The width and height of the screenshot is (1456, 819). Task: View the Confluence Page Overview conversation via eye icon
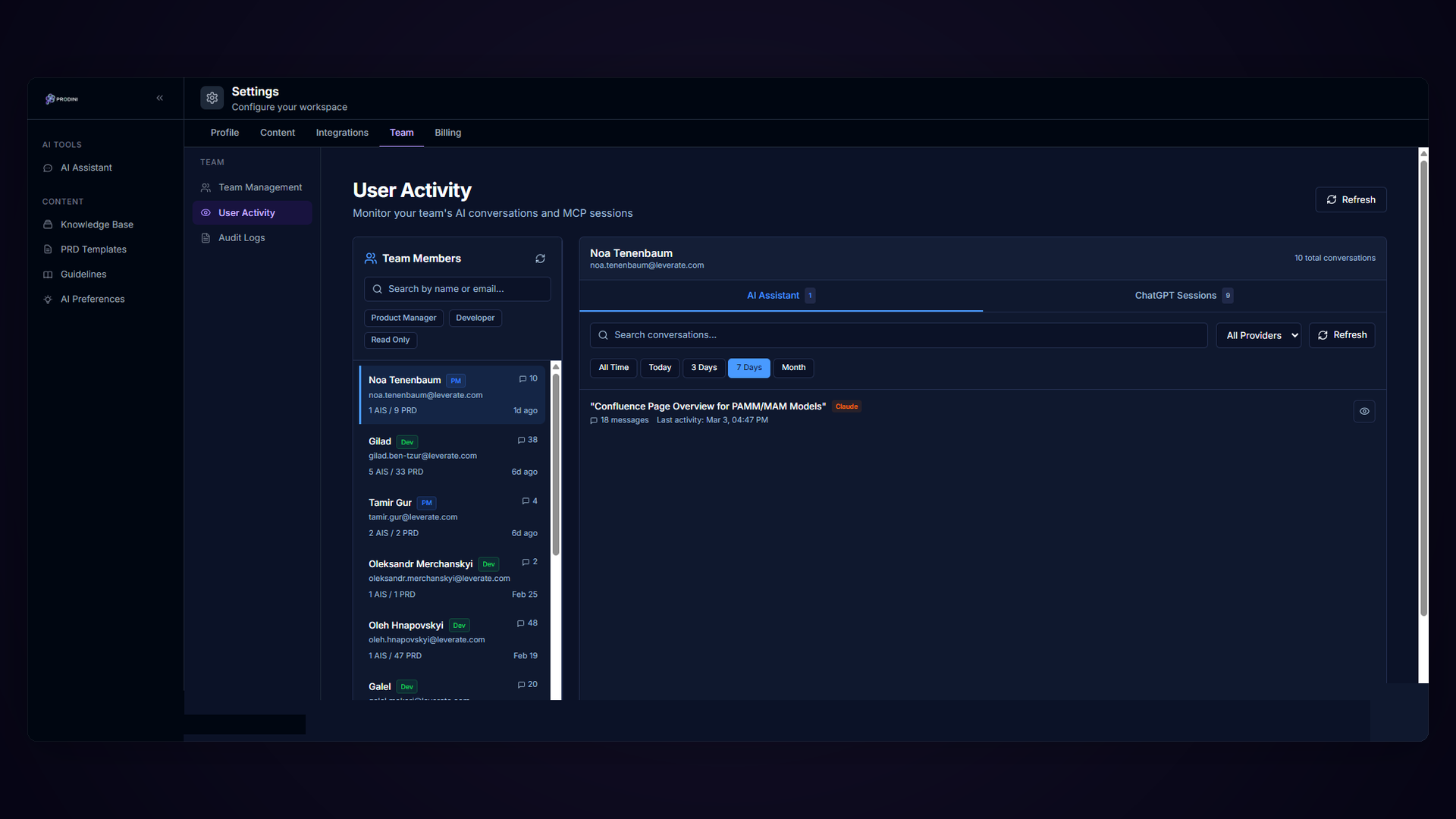point(1363,411)
